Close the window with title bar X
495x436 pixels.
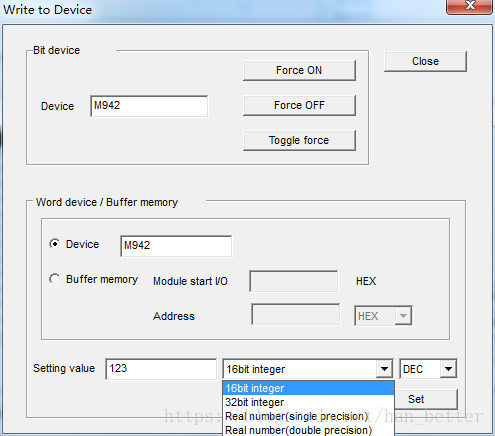469,6
